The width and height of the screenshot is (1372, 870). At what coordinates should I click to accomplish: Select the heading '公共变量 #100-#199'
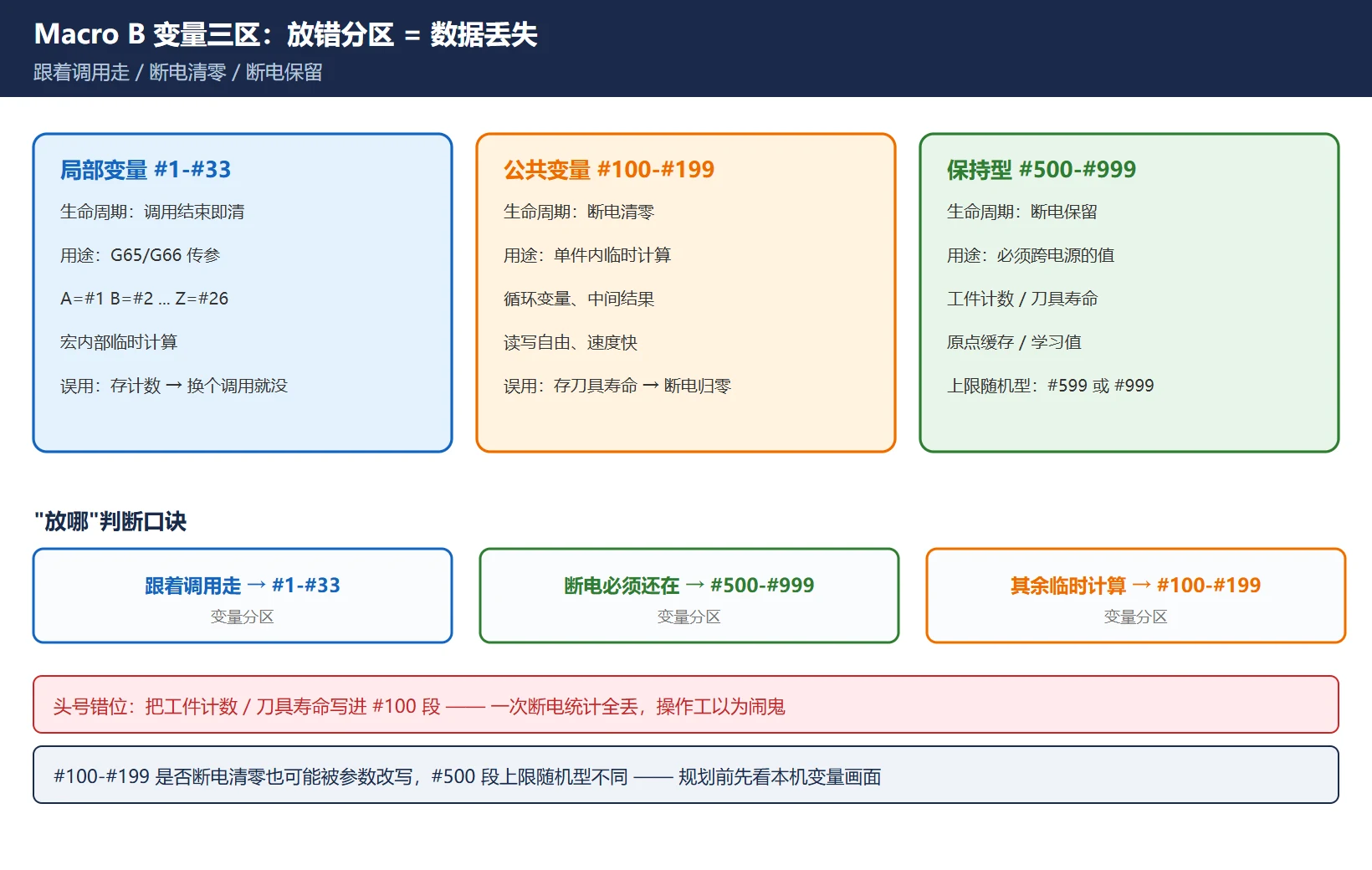[609, 170]
